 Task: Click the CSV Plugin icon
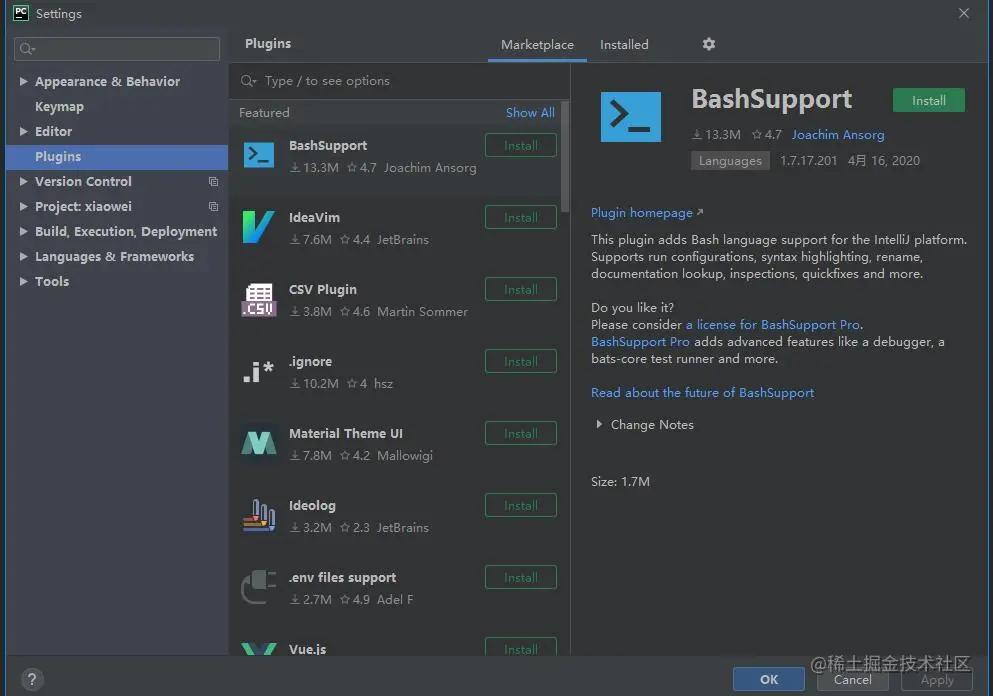(259, 300)
